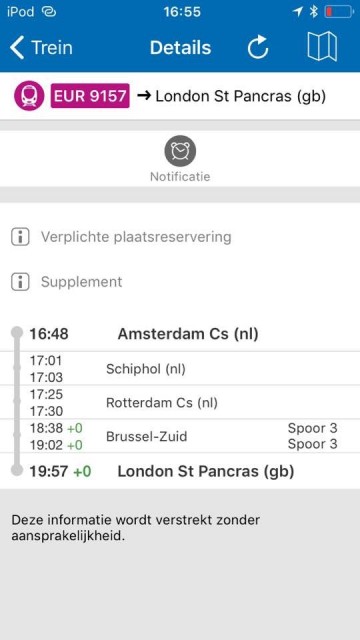Tap the refresh icon in header
The width and height of the screenshot is (360, 640).
point(258,48)
